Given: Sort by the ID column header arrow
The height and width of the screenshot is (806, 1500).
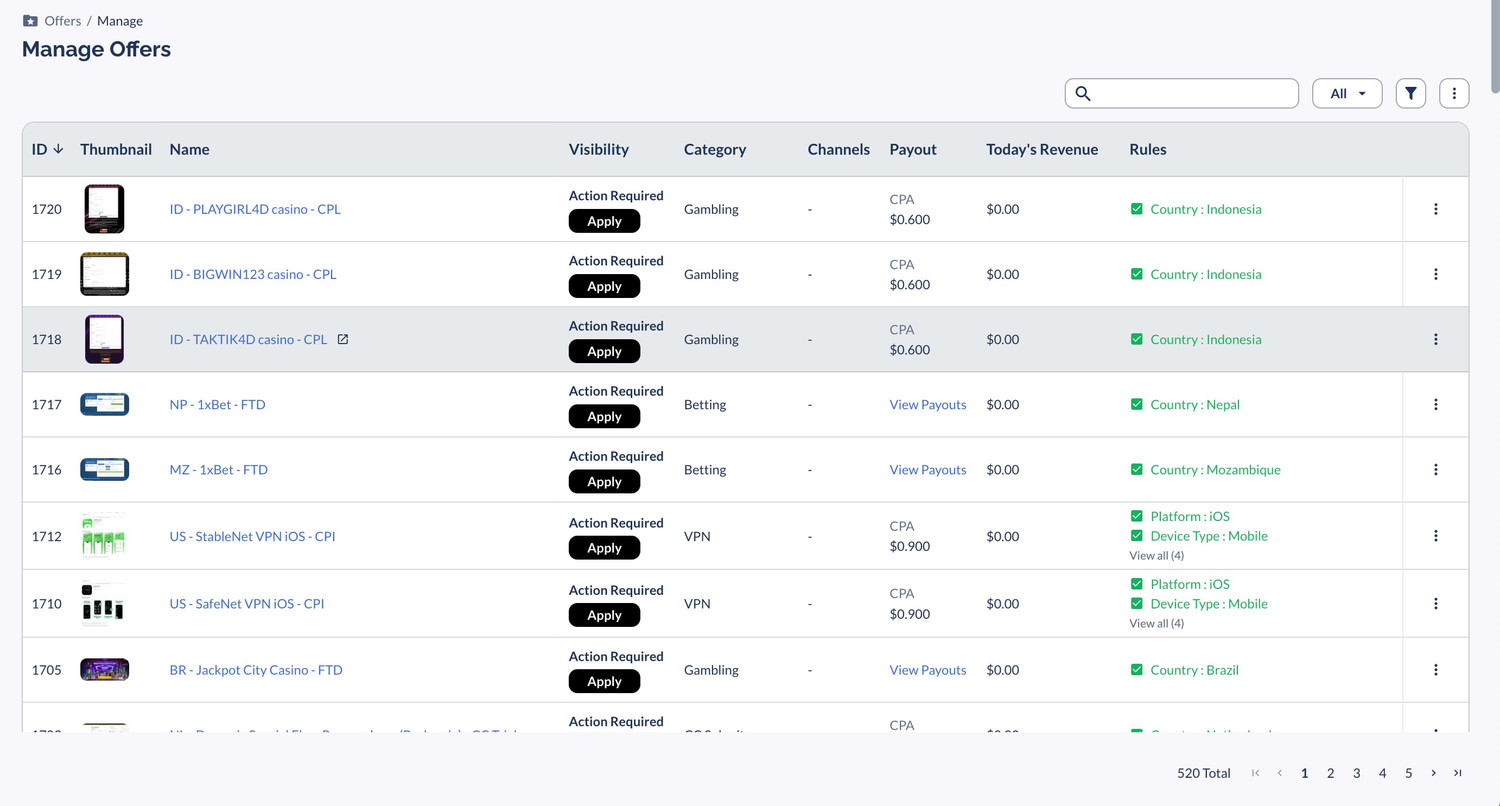Looking at the screenshot, I should (58, 149).
